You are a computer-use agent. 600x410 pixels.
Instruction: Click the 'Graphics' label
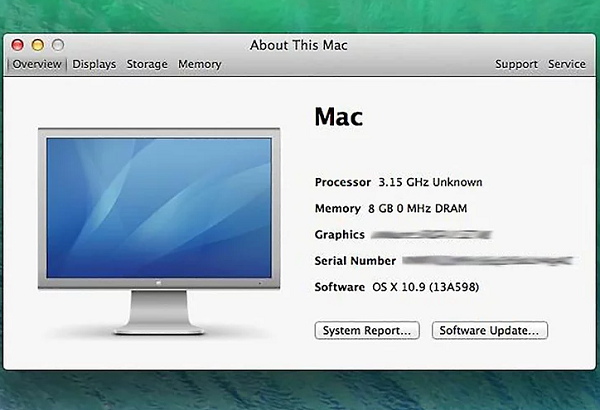339,235
